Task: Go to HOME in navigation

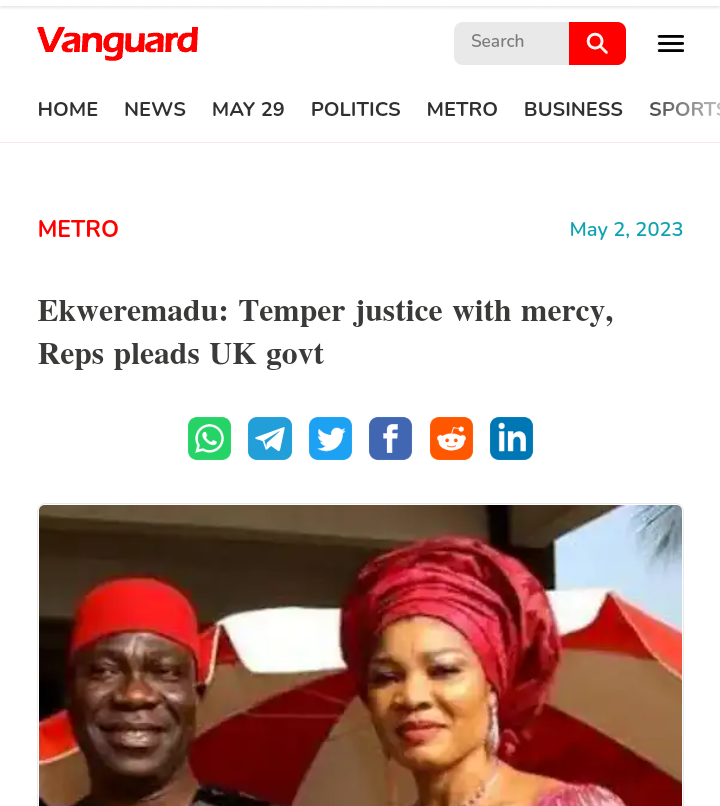Action: pyautogui.click(x=68, y=109)
